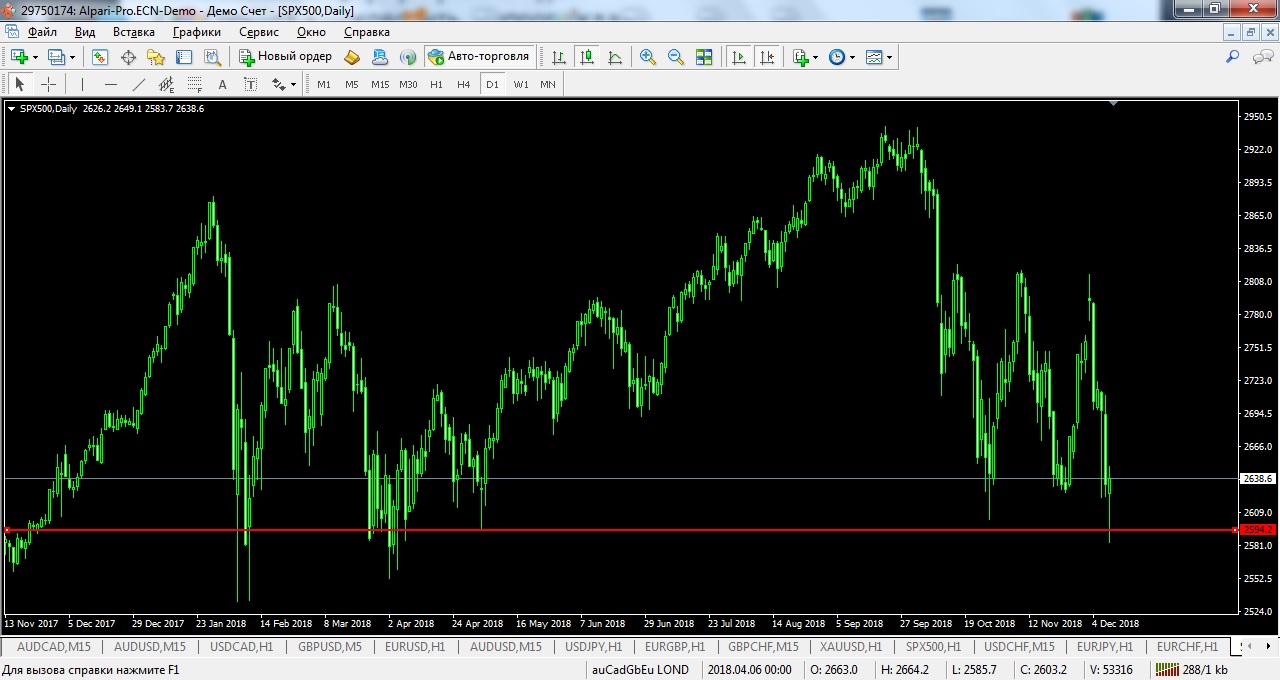Show the Market Watch window

(x=100, y=57)
